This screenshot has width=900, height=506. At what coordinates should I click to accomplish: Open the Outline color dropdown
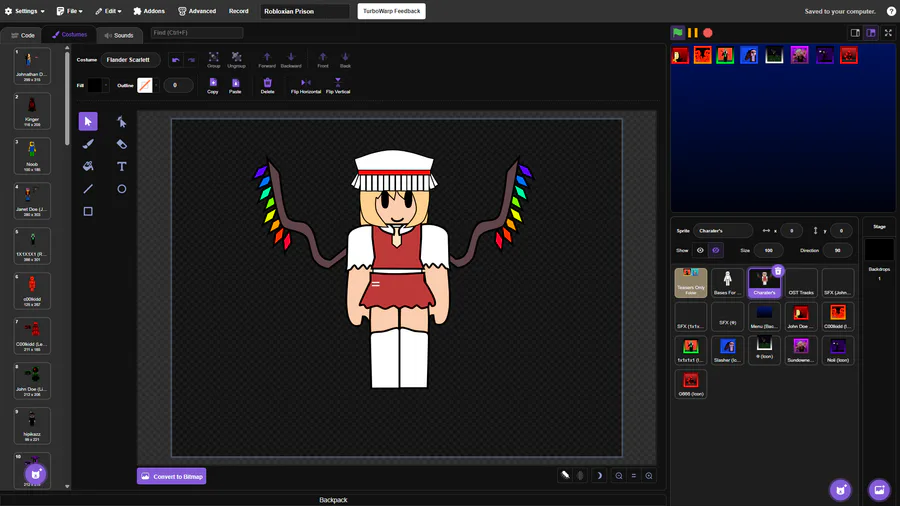156,85
